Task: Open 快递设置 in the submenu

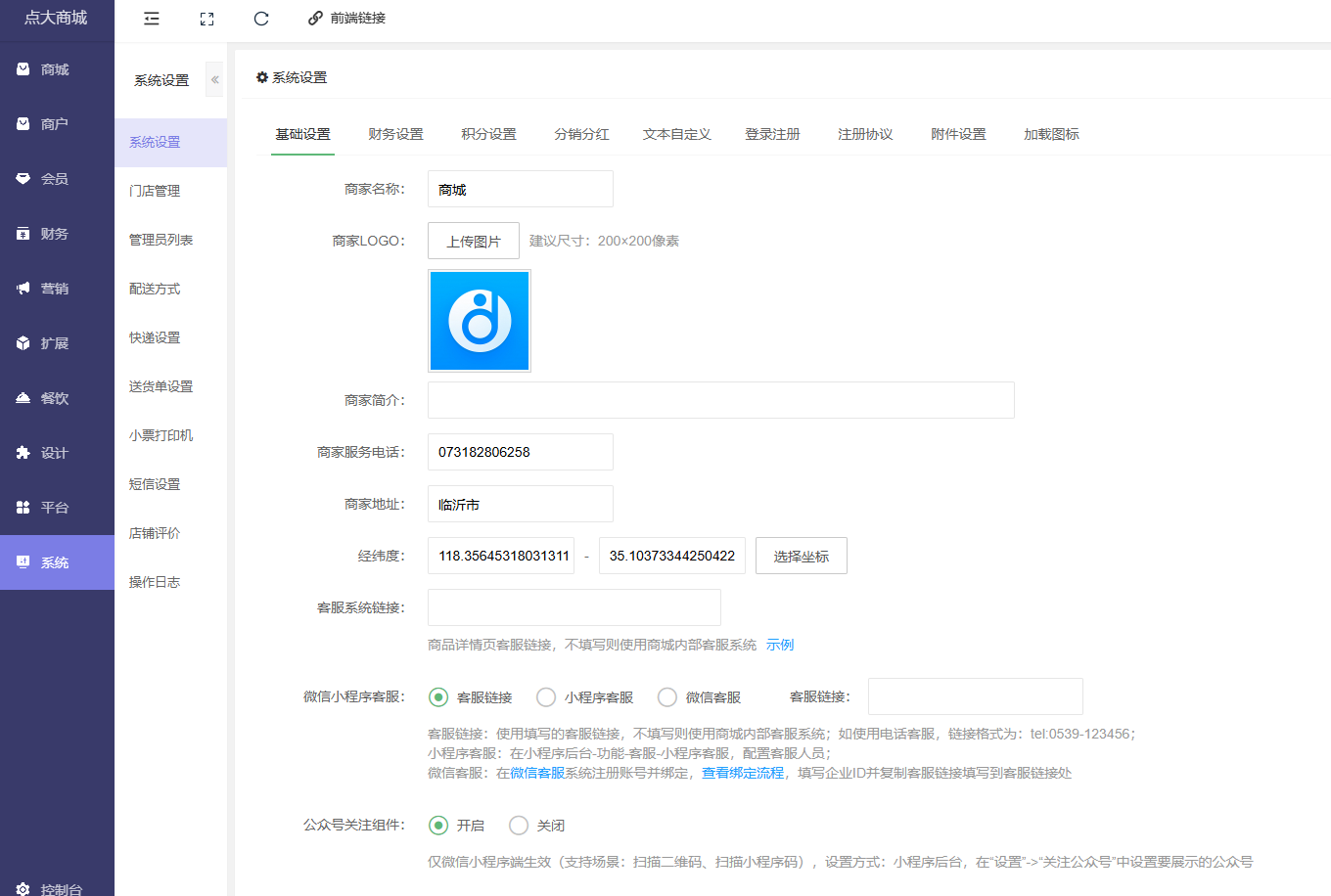Action: pos(170,337)
